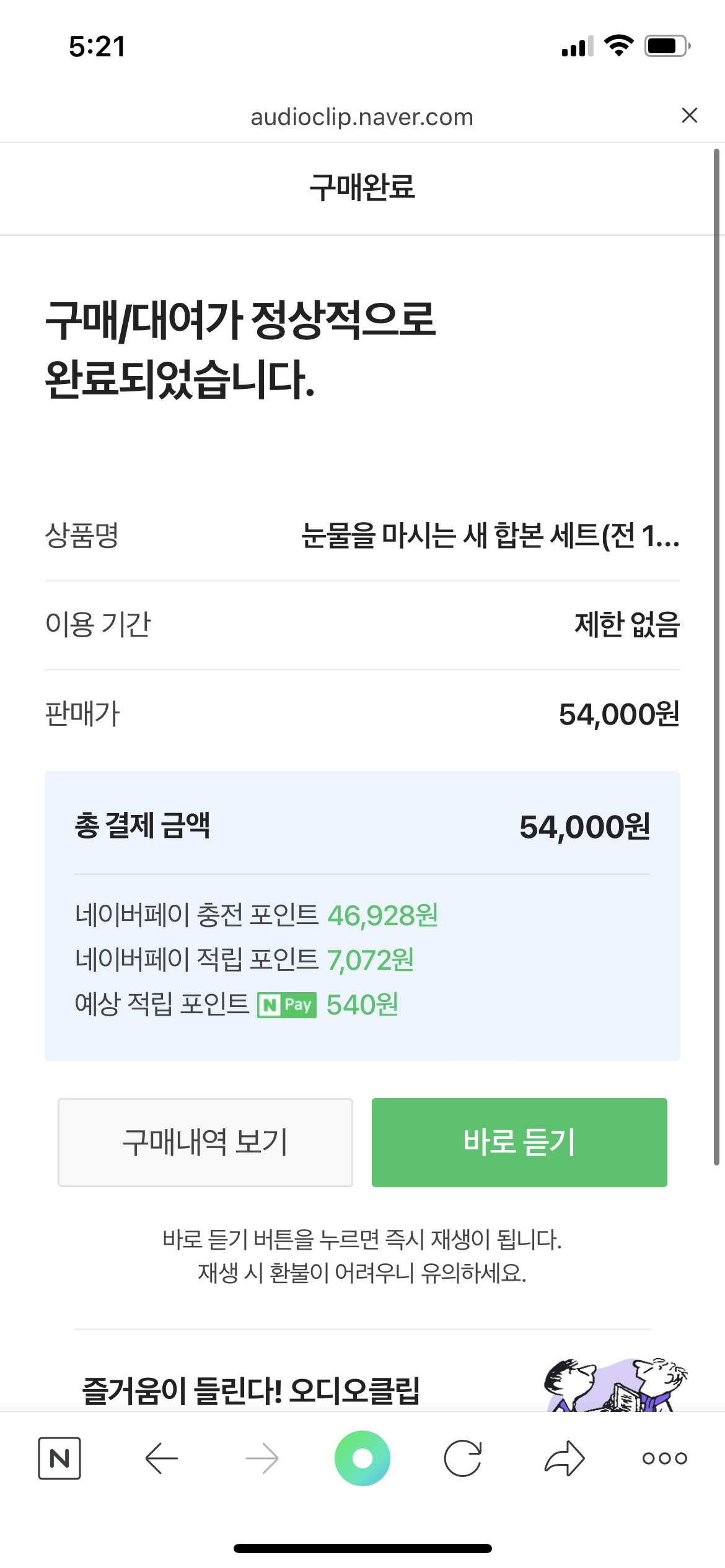Tap the forward arrow icon
The width and height of the screenshot is (725, 1568).
pyautogui.click(x=262, y=1458)
